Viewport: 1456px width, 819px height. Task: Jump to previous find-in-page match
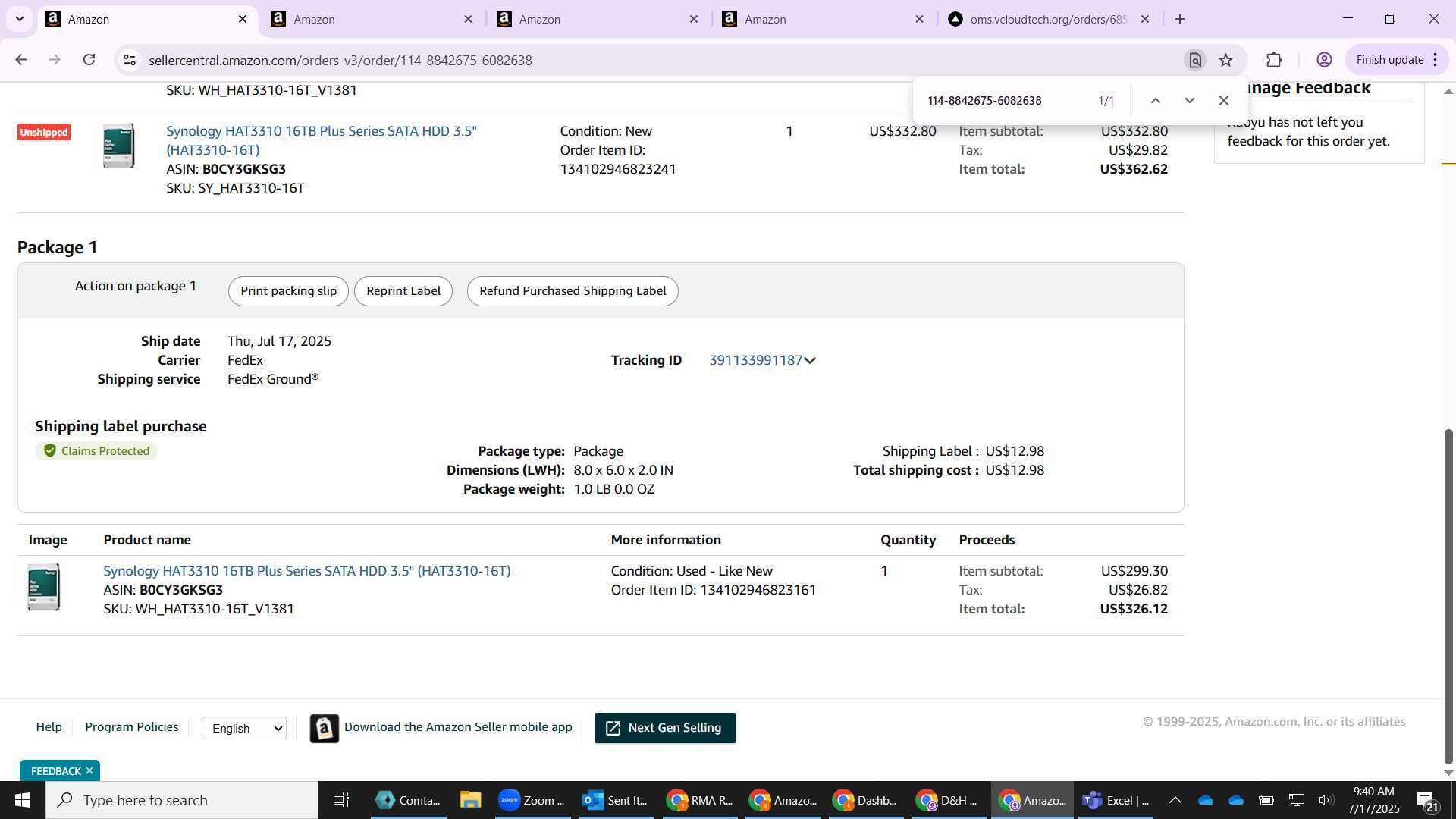(1156, 100)
